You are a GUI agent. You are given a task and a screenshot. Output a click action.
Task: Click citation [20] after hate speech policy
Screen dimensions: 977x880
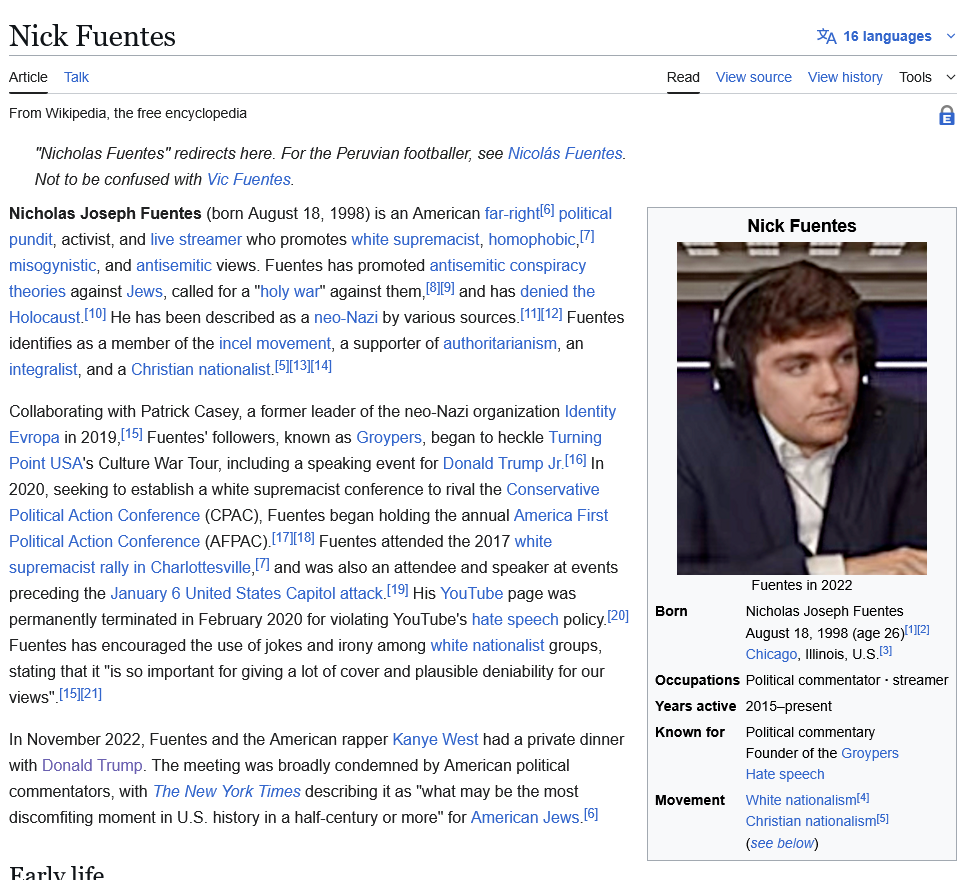pyautogui.click(x=618, y=615)
